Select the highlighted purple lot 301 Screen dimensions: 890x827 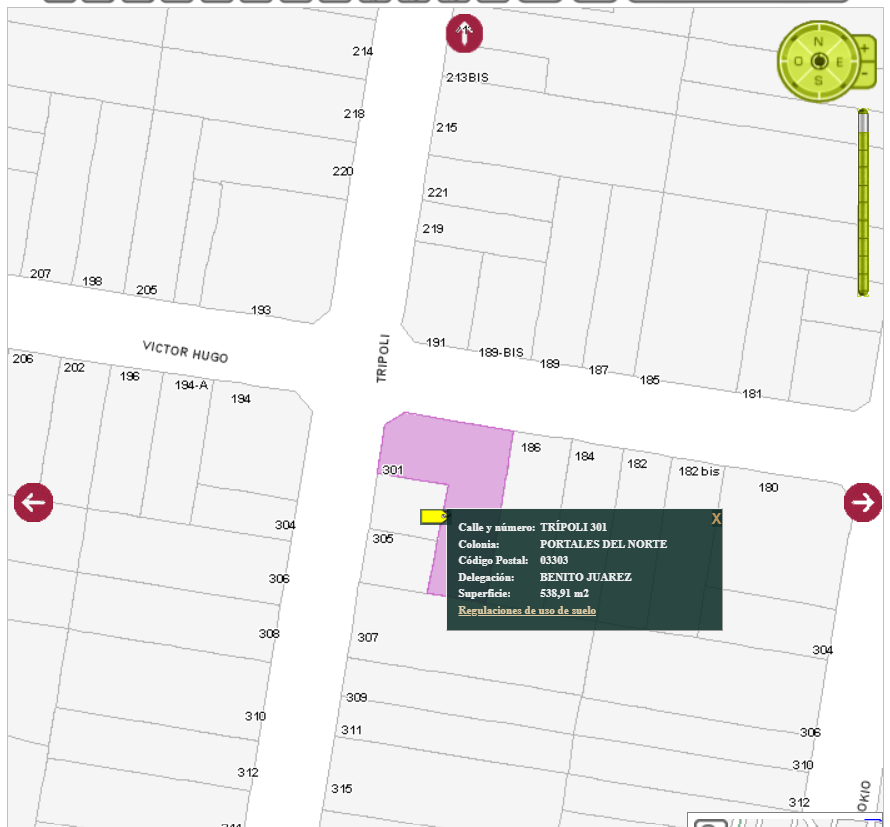pos(460,450)
